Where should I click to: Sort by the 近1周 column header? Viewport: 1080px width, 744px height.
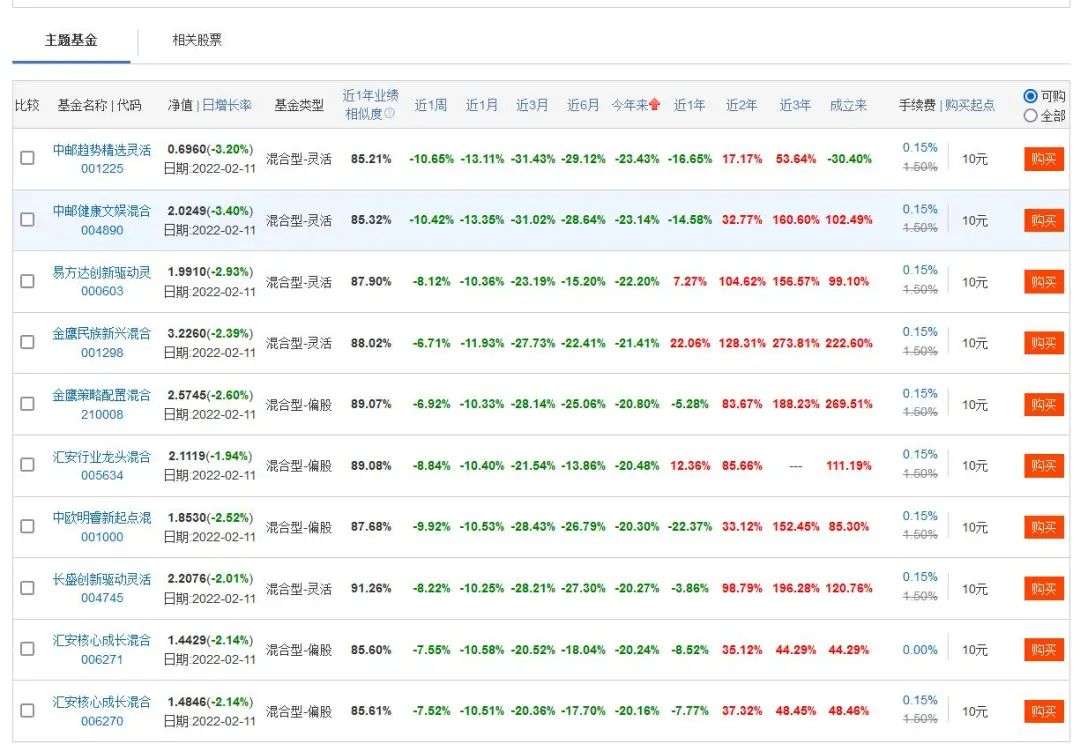point(430,105)
